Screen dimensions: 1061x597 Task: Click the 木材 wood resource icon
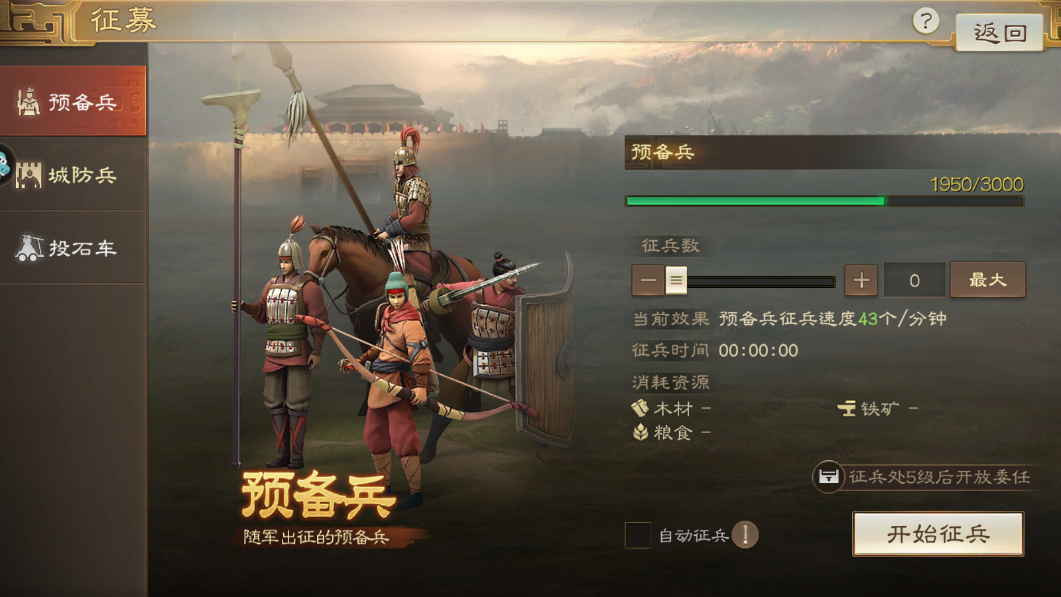tap(639, 407)
